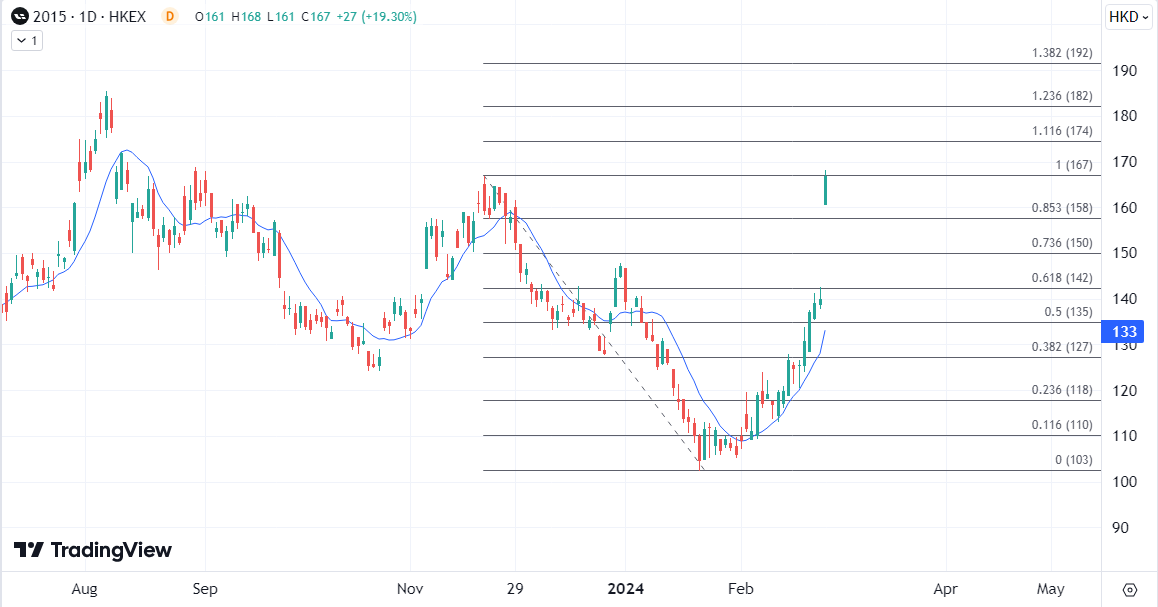The height and width of the screenshot is (607, 1158).
Task: Click the 2015 symbol logo icon
Action: (20, 16)
